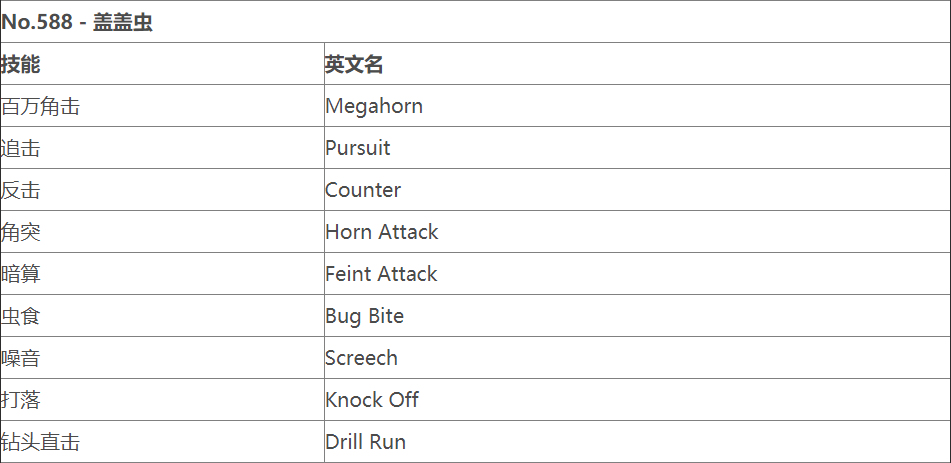Click the 百万角击 skill cell
The image size is (951, 463).
tap(41, 106)
